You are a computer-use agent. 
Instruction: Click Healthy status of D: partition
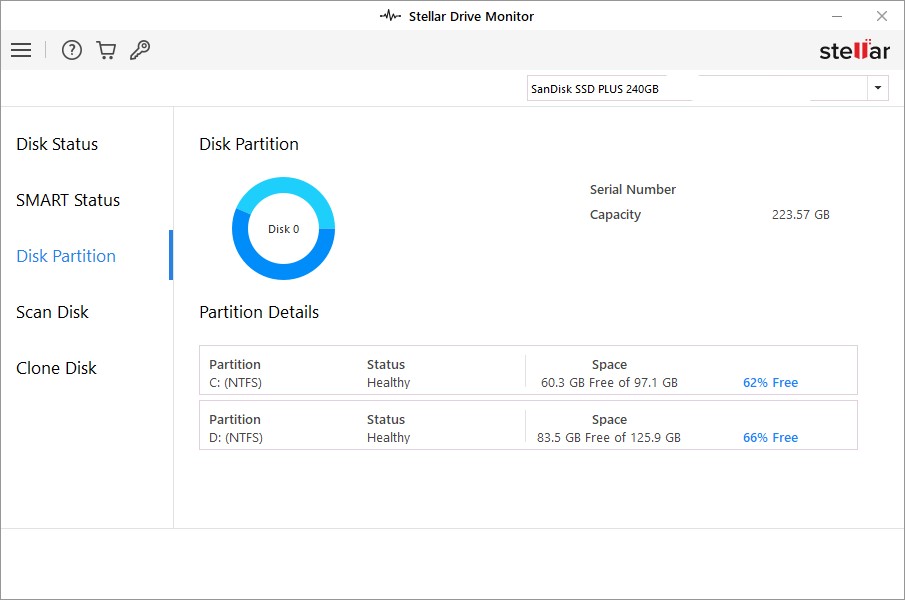point(388,437)
